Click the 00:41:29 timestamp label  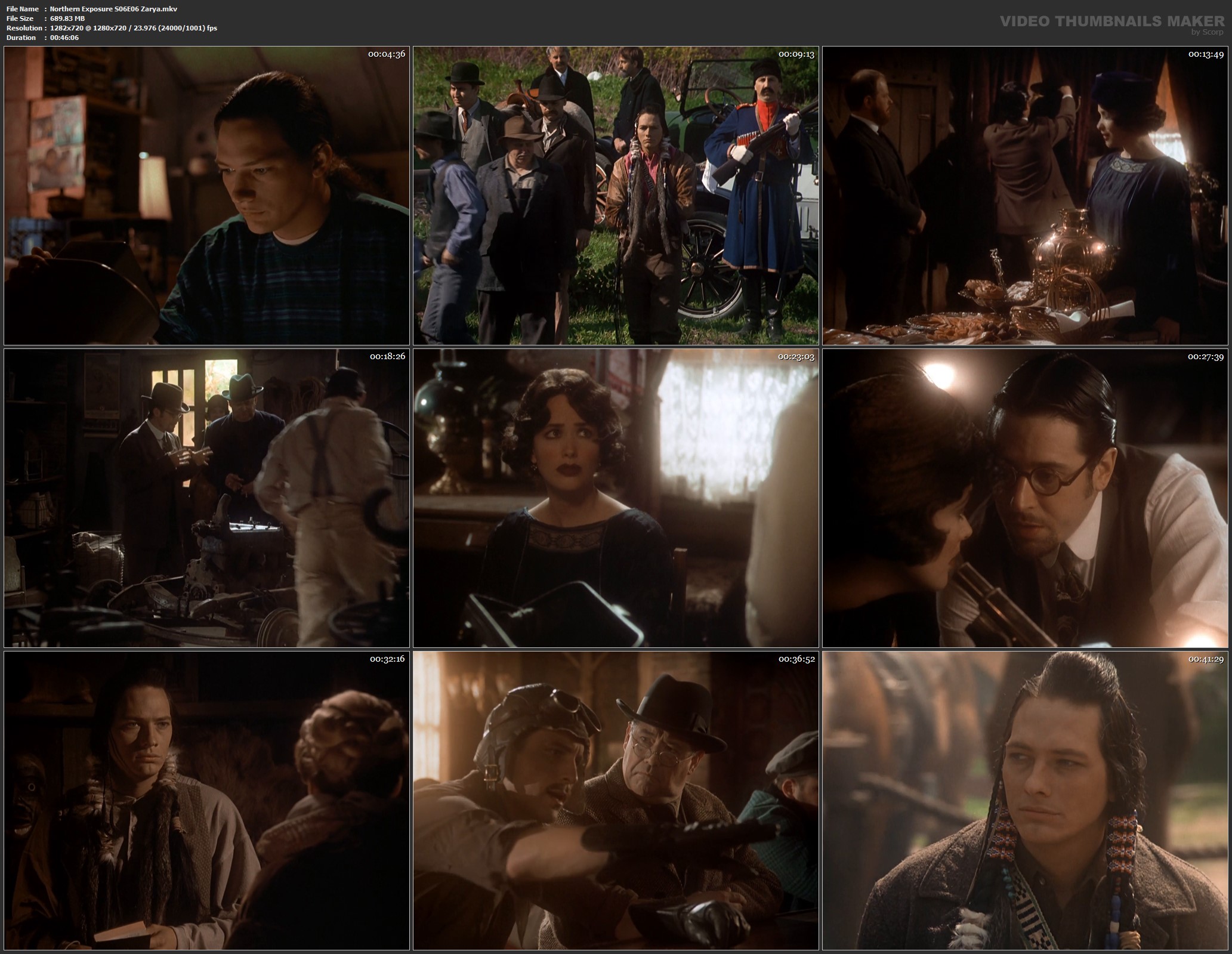tap(1205, 659)
